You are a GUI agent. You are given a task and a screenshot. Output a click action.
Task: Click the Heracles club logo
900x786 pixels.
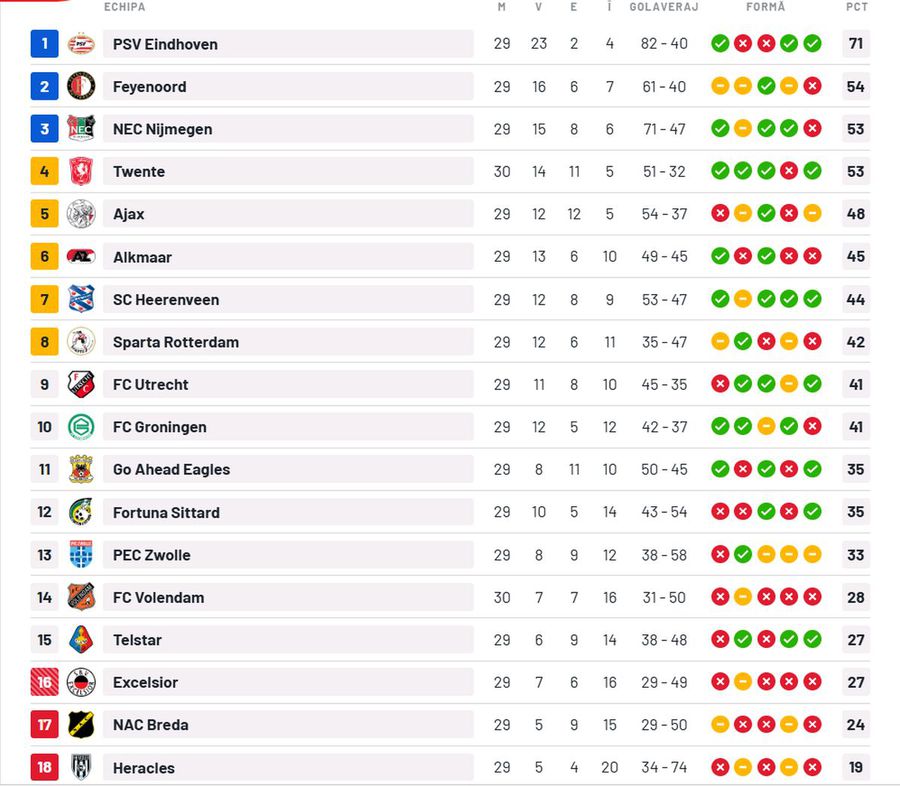tap(81, 768)
